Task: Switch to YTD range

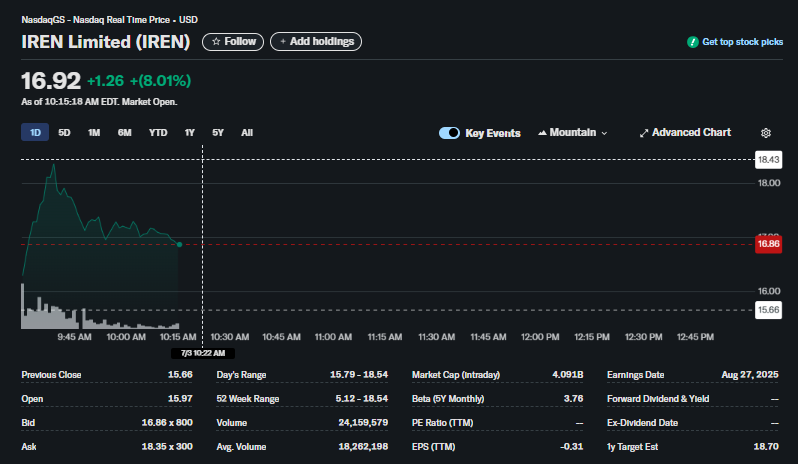Action: coord(158,133)
